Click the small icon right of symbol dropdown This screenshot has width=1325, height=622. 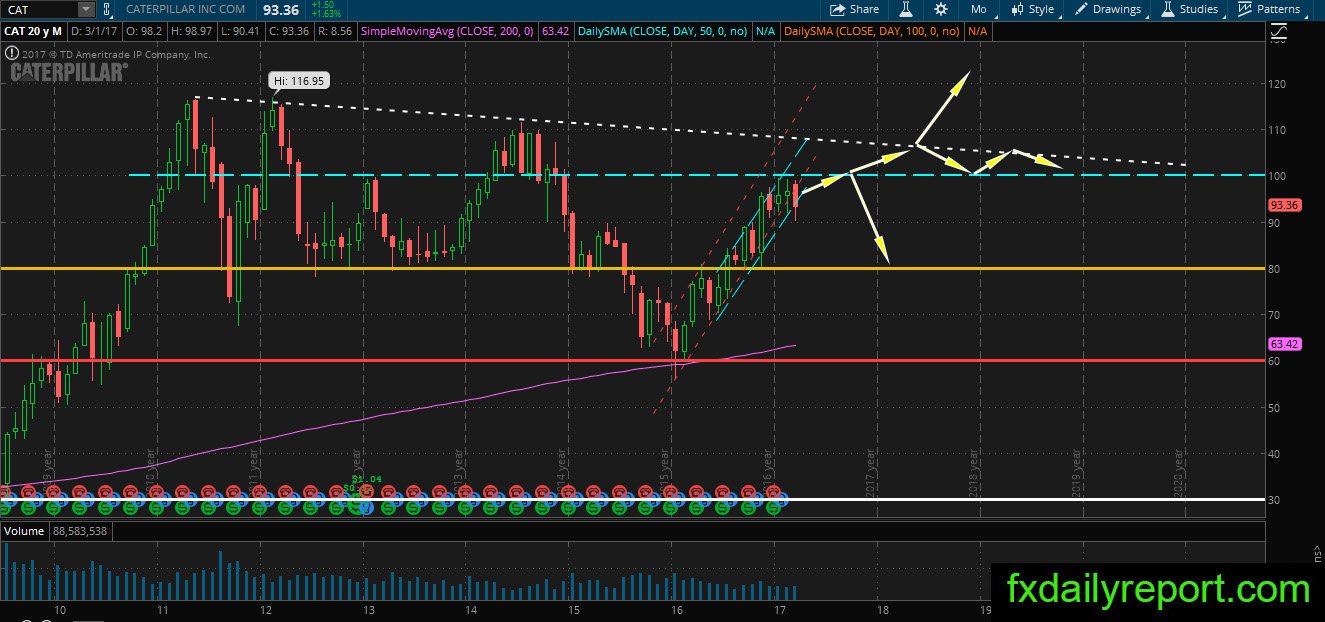pyautogui.click(x=105, y=9)
